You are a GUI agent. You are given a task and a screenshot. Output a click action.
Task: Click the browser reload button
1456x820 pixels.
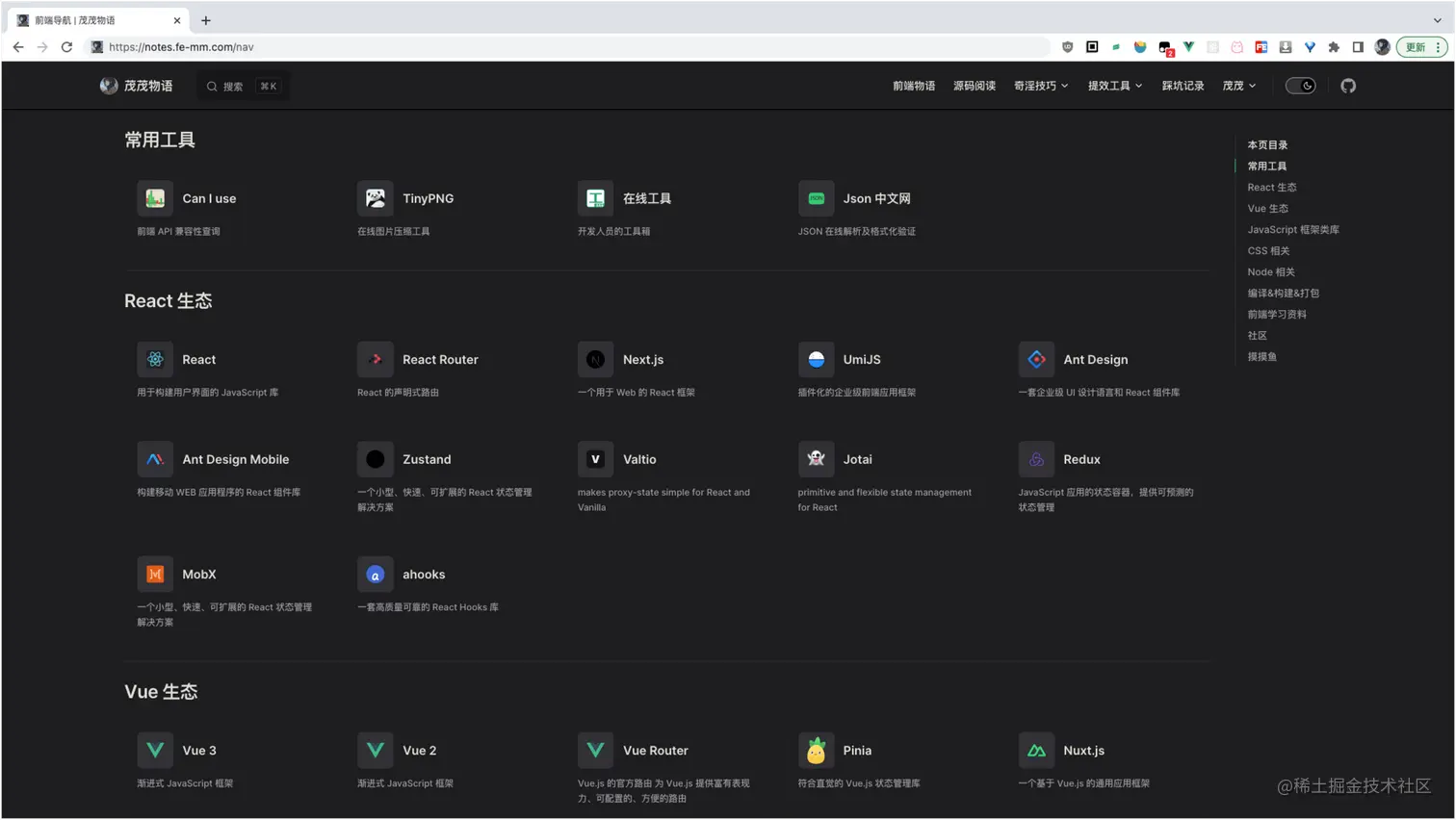[66, 46]
